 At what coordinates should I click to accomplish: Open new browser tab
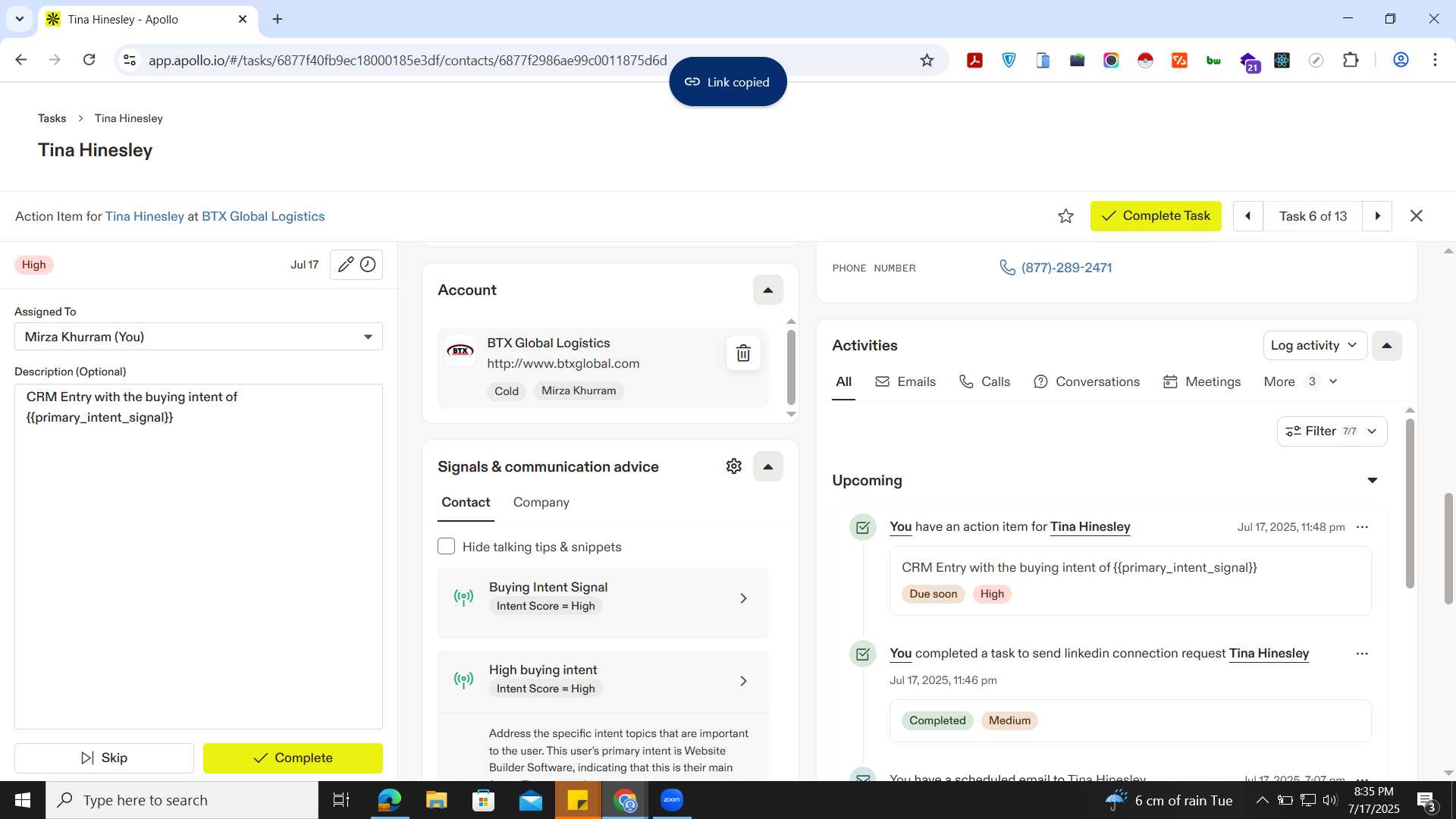click(278, 19)
